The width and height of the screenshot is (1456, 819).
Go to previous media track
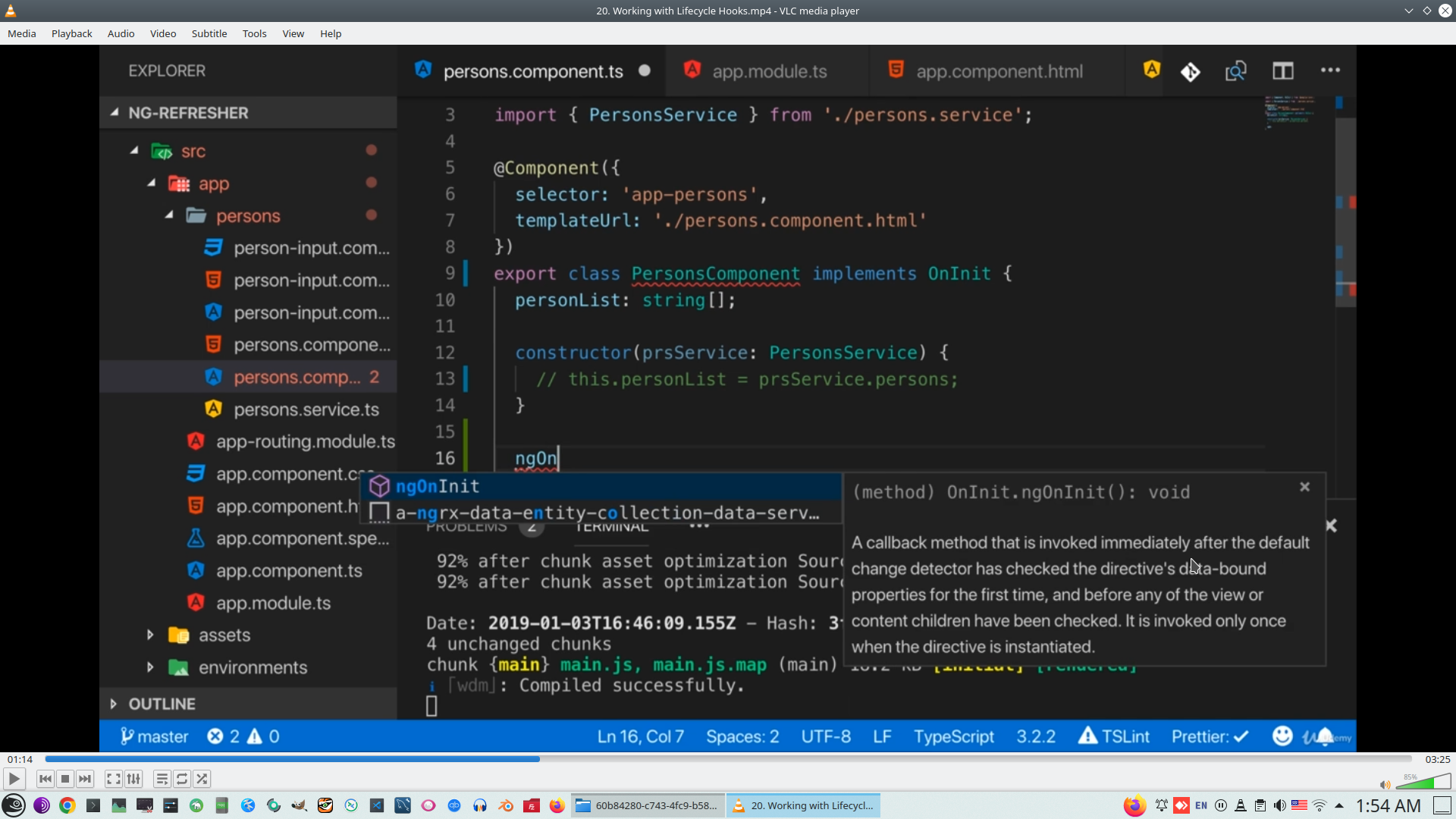pyautogui.click(x=45, y=779)
